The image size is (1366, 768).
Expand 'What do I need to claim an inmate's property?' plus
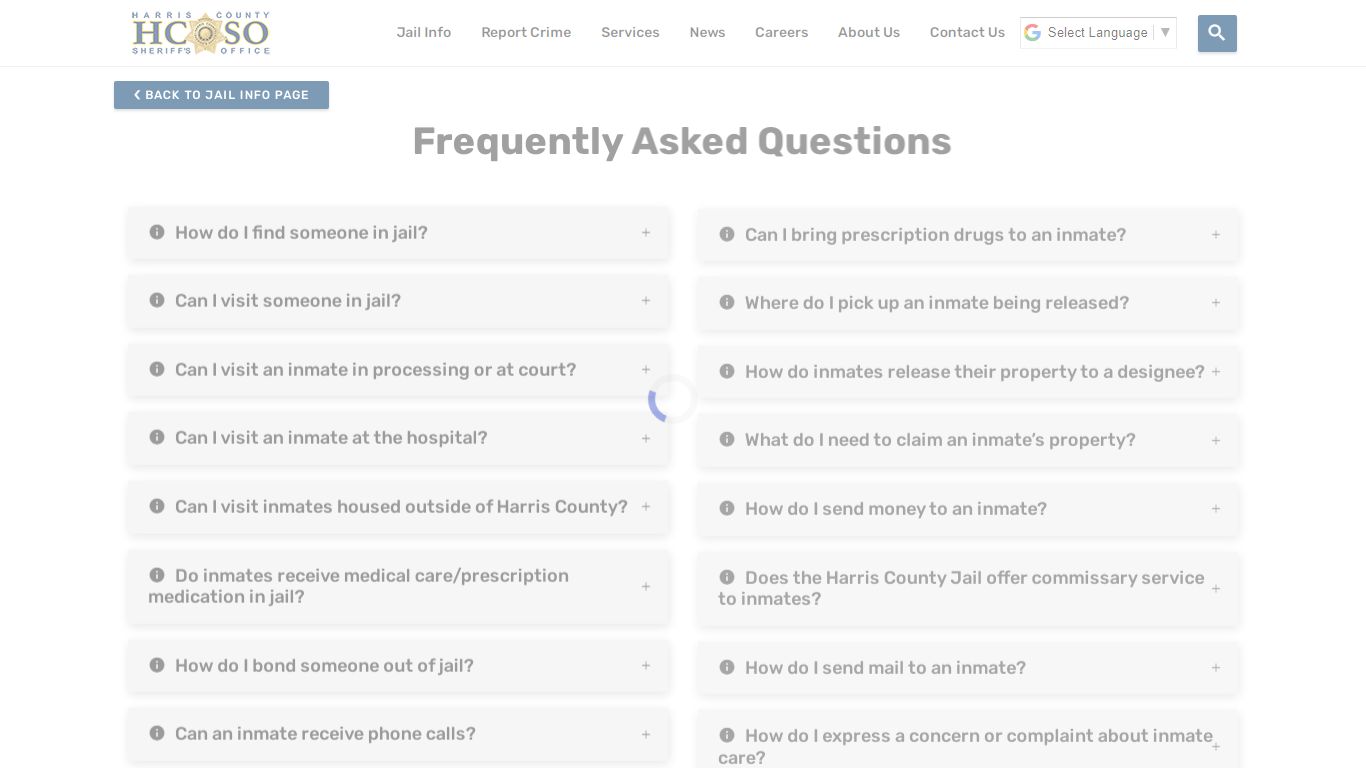(1216, 440)
